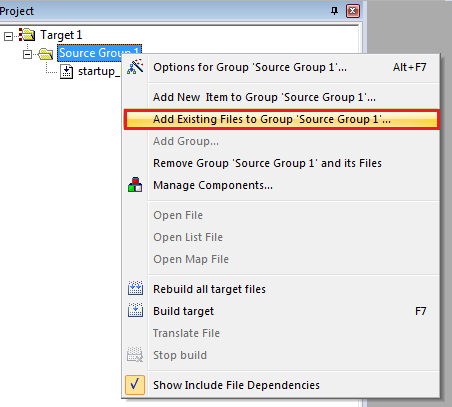The width and height of the screenshot is (452, 407).
Task: Click the Build target icon
Action: coord(135,310)
